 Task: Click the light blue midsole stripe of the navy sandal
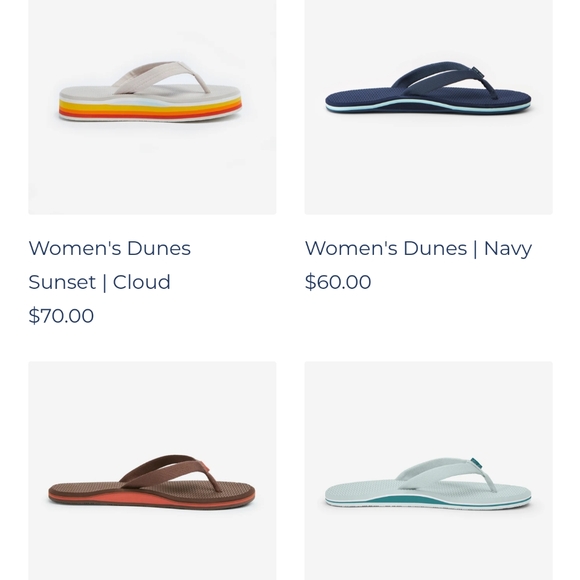(425, 105)
